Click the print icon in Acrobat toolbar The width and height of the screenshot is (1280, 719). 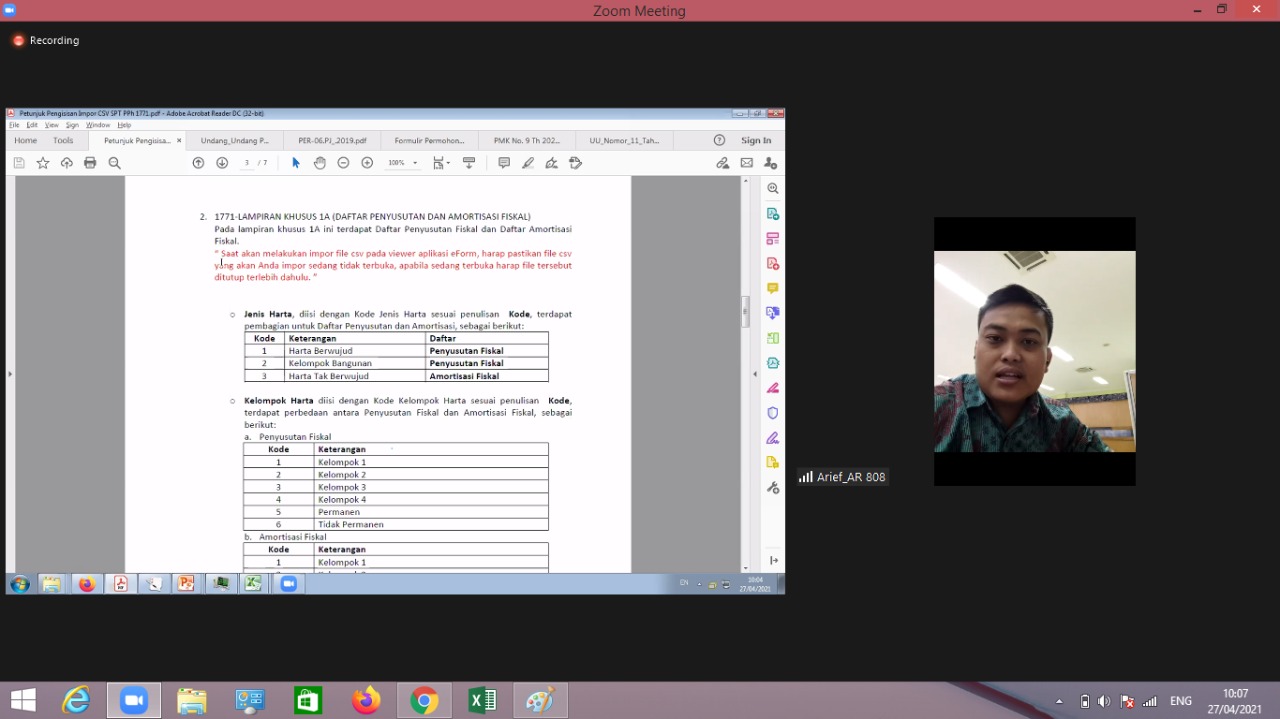90,163
